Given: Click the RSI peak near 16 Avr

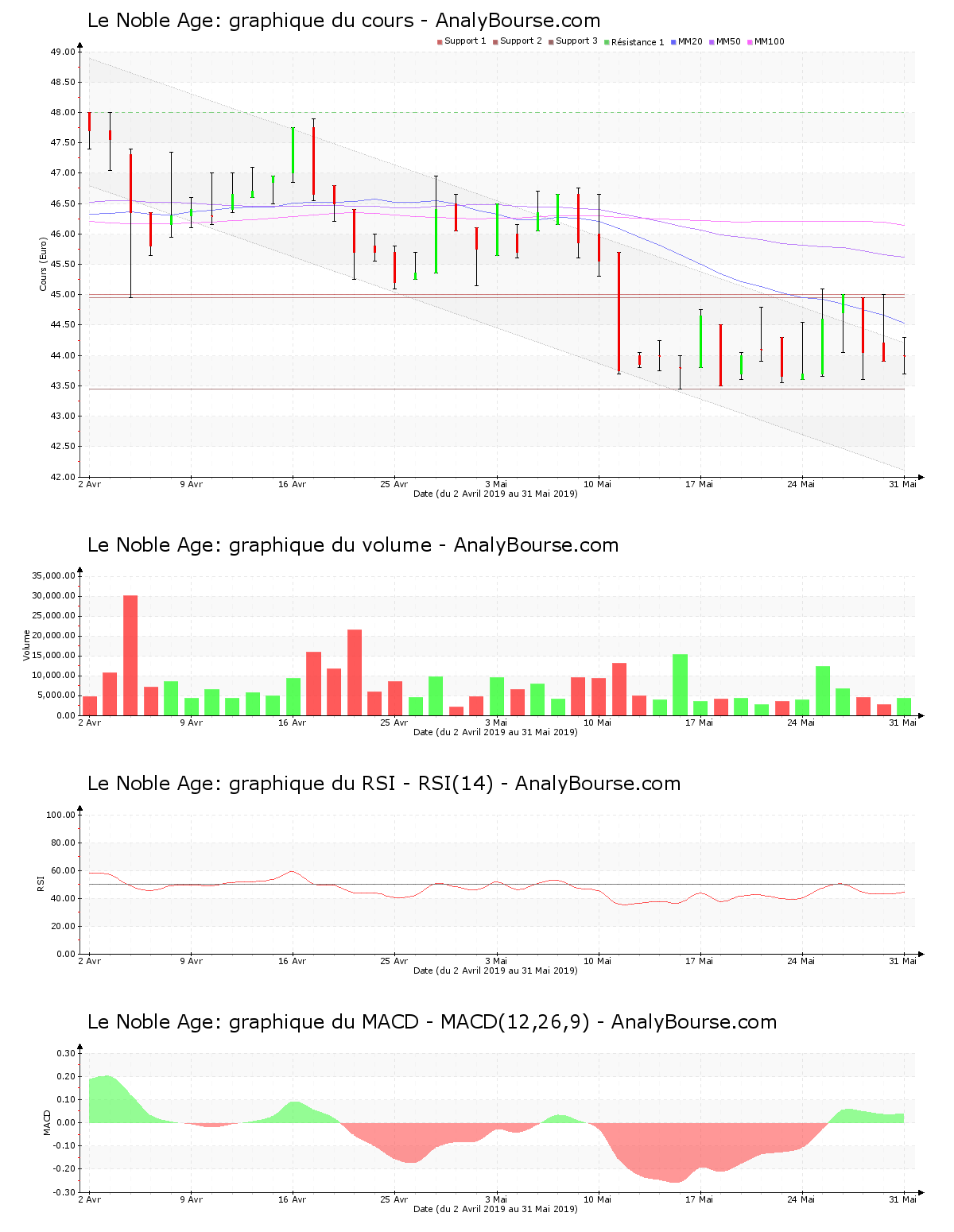Looking at the screenshot, I should point(293,872).
